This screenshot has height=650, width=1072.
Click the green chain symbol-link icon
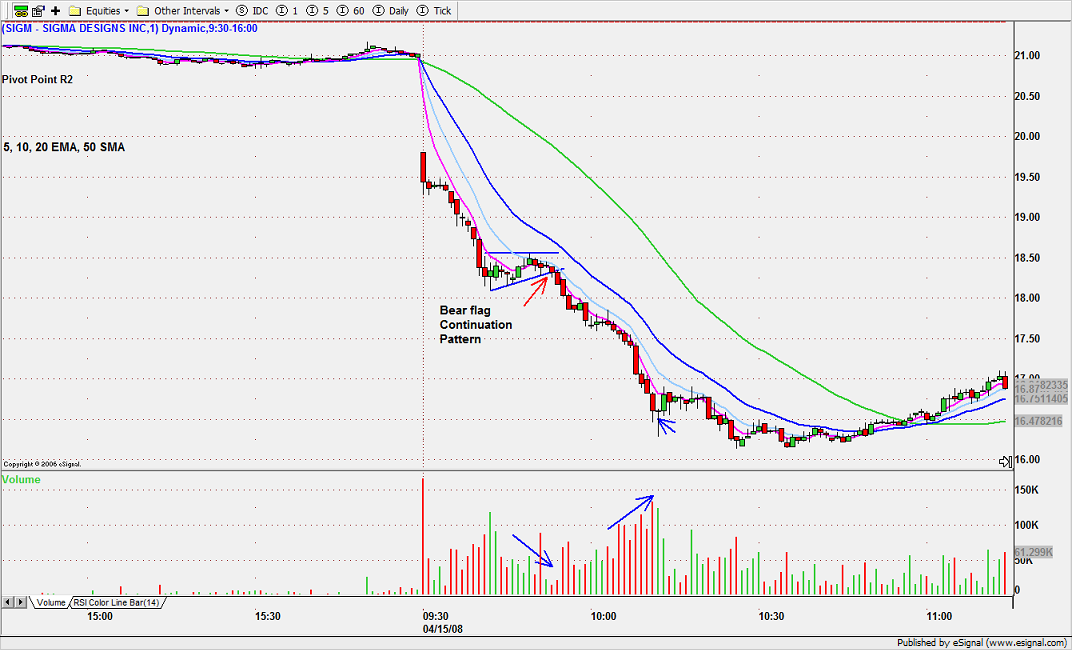pos(21,11)
